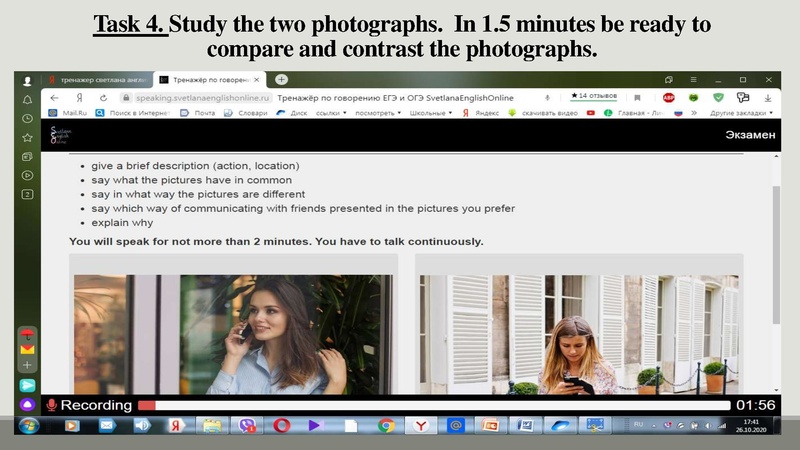Screen dimensions: 800x450
Task: Open new tab with plus button
Action: (282, 79)
